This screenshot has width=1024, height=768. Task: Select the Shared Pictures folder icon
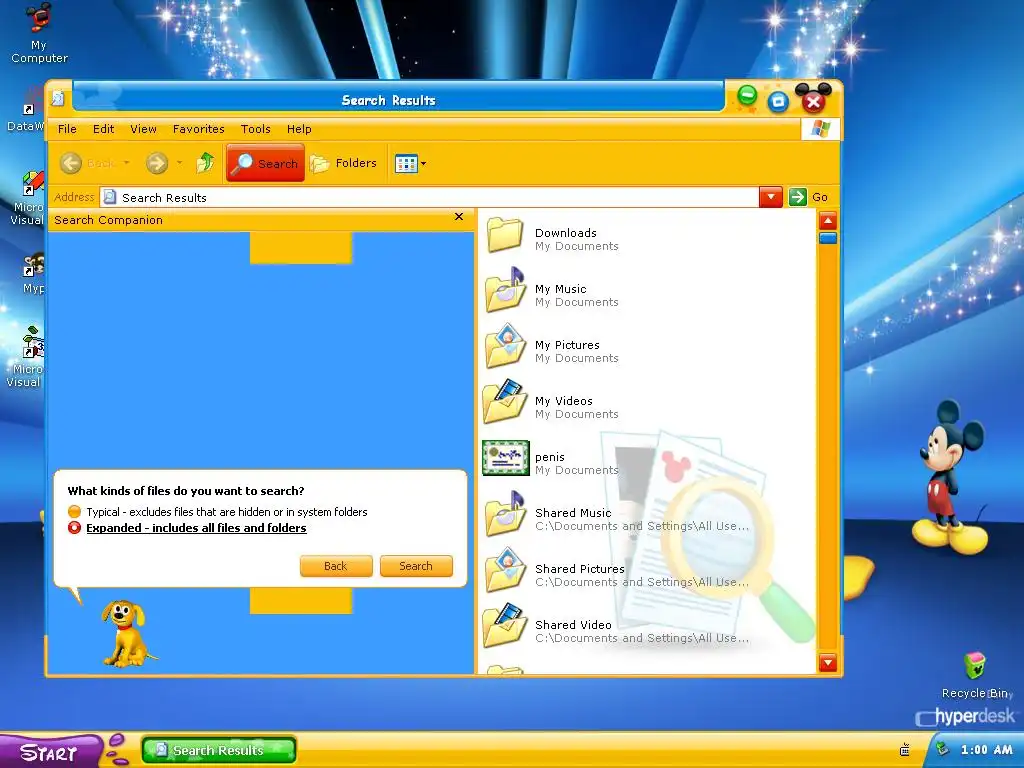click(x=505, y=570)
